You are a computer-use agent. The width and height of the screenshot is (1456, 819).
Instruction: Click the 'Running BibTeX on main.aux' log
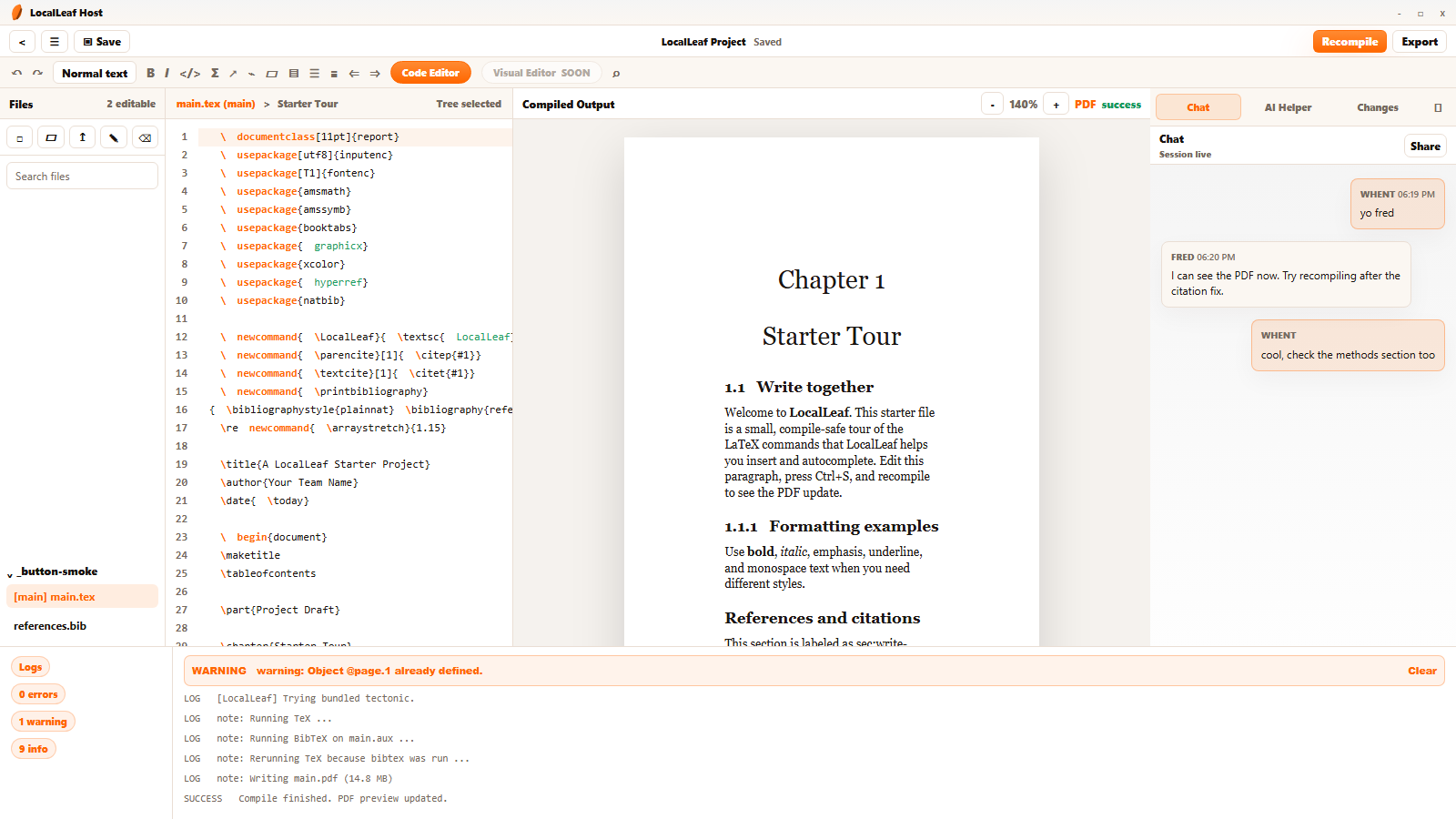298,739
